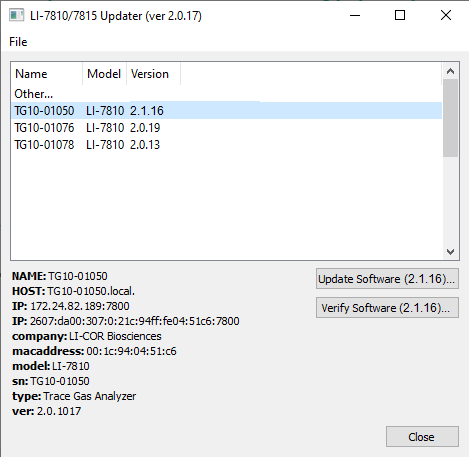The image size is (469, 457).
Task: Click the Version column header
Action: (x=153, y=74)
